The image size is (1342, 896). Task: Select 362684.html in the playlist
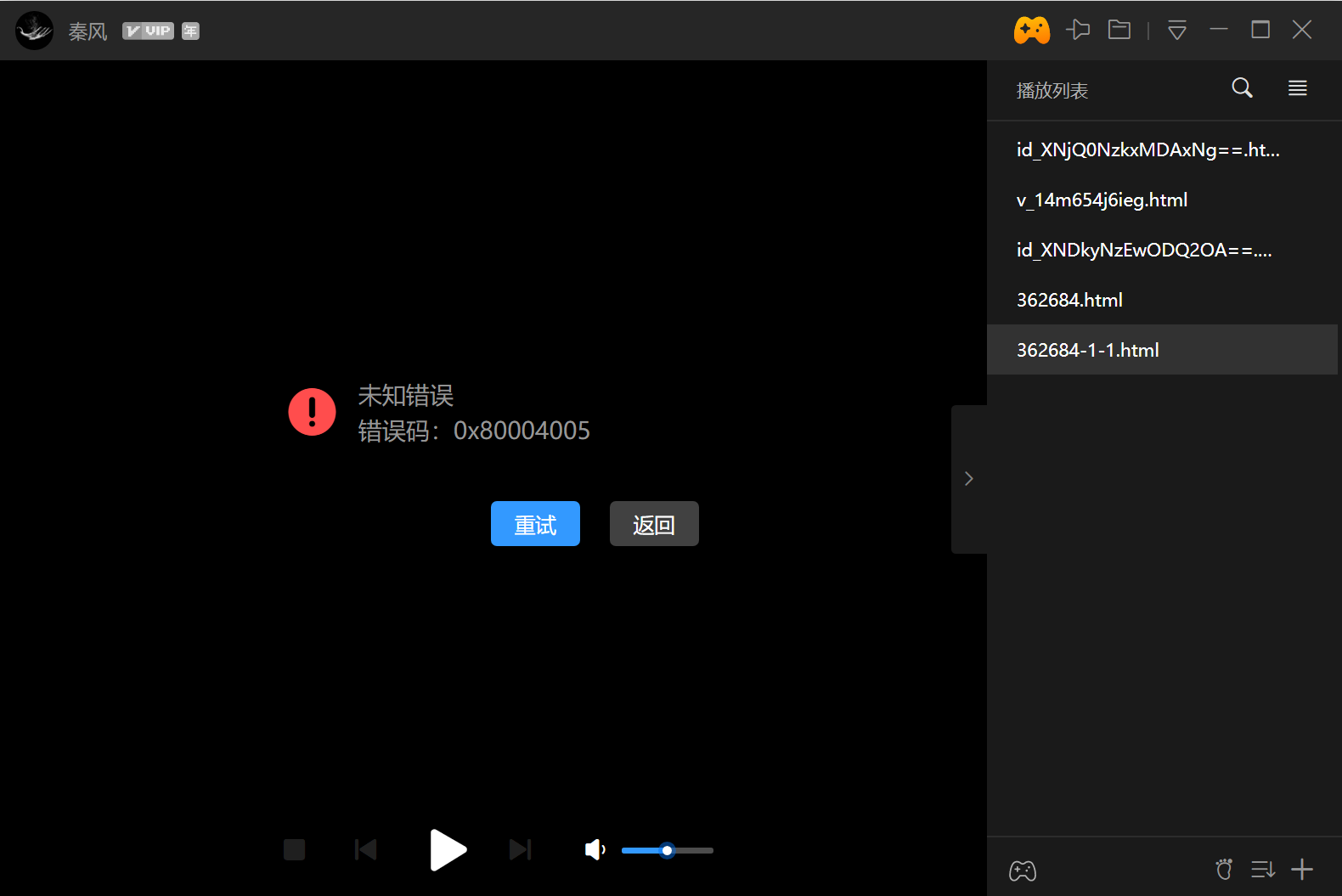point(1069,300)
